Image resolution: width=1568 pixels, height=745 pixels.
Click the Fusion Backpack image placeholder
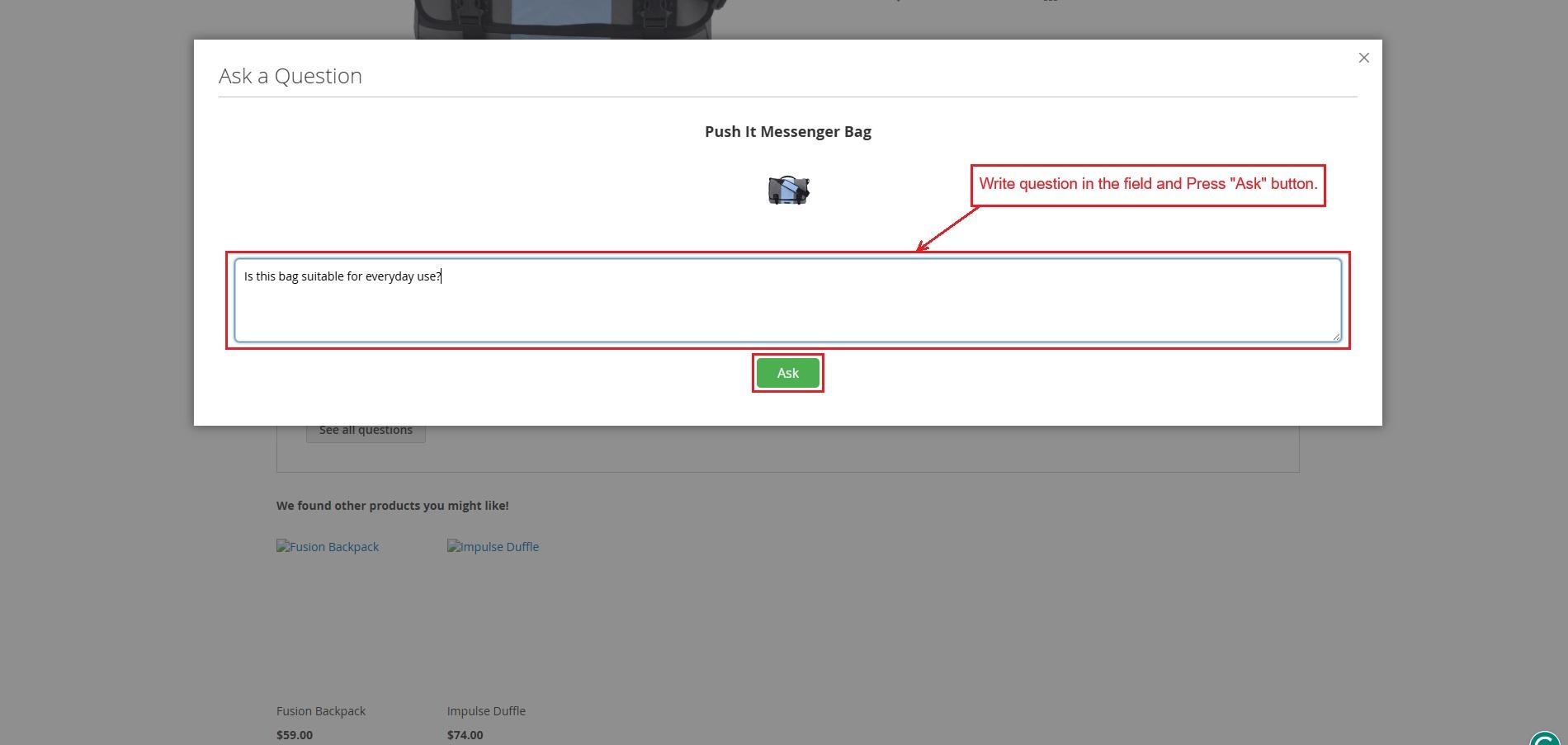coord(328,547)
